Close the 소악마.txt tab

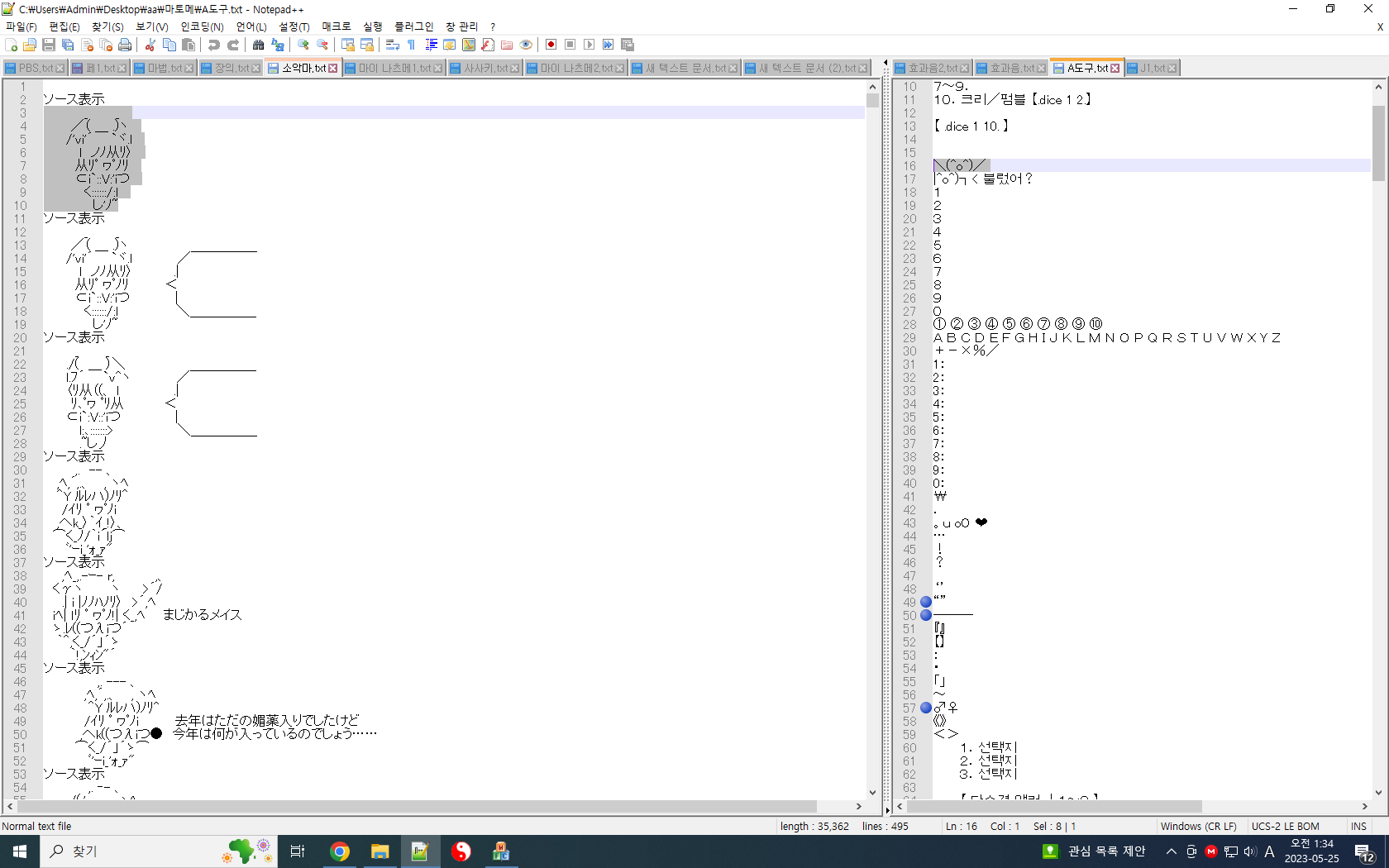tap(333, 68)
